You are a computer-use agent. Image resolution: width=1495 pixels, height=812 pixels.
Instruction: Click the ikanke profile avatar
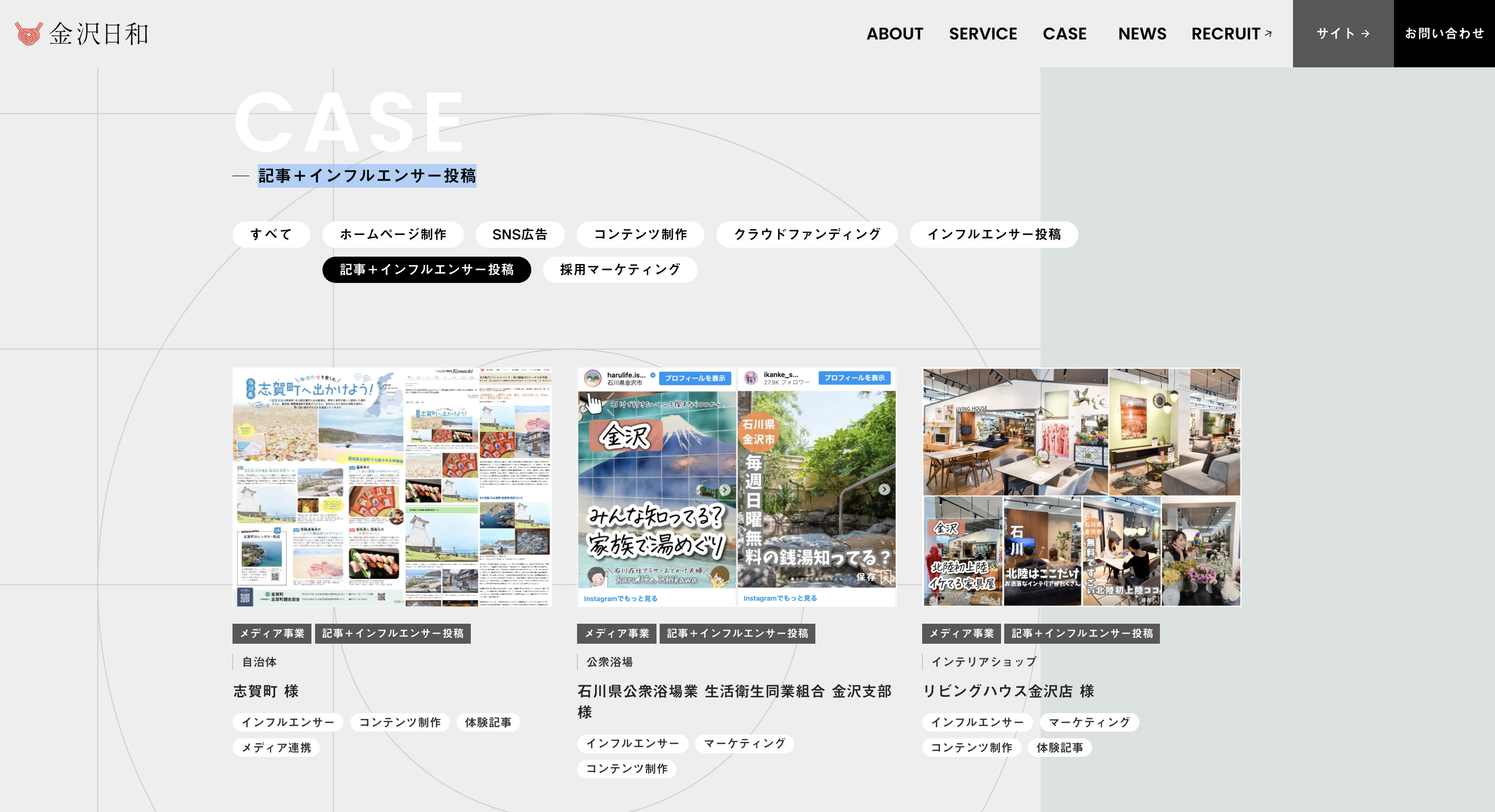point(751,379)
